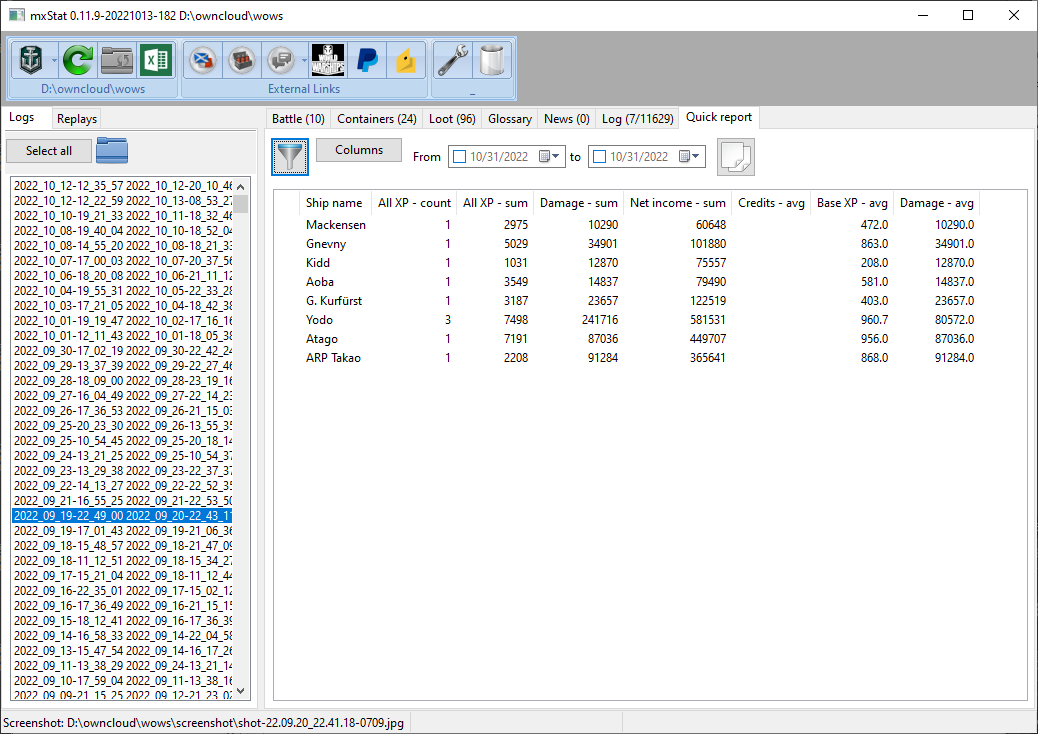This screenshot has height=734, width=1038.
Task: Select log entry starting 2022_10_08-19_40_04
Action: (122, 231)
